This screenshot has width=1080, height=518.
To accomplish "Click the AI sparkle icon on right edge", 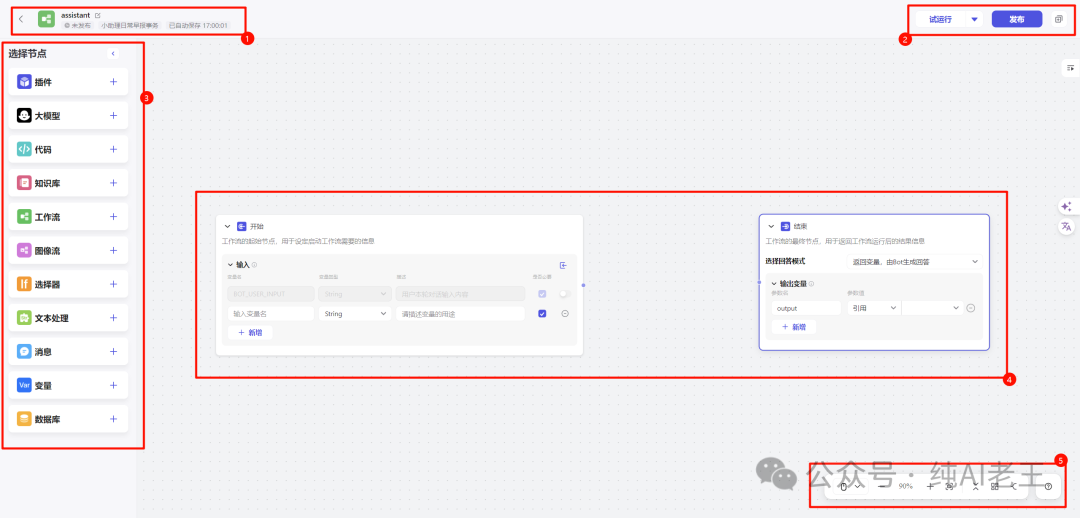I will (x=1066, y=207).
